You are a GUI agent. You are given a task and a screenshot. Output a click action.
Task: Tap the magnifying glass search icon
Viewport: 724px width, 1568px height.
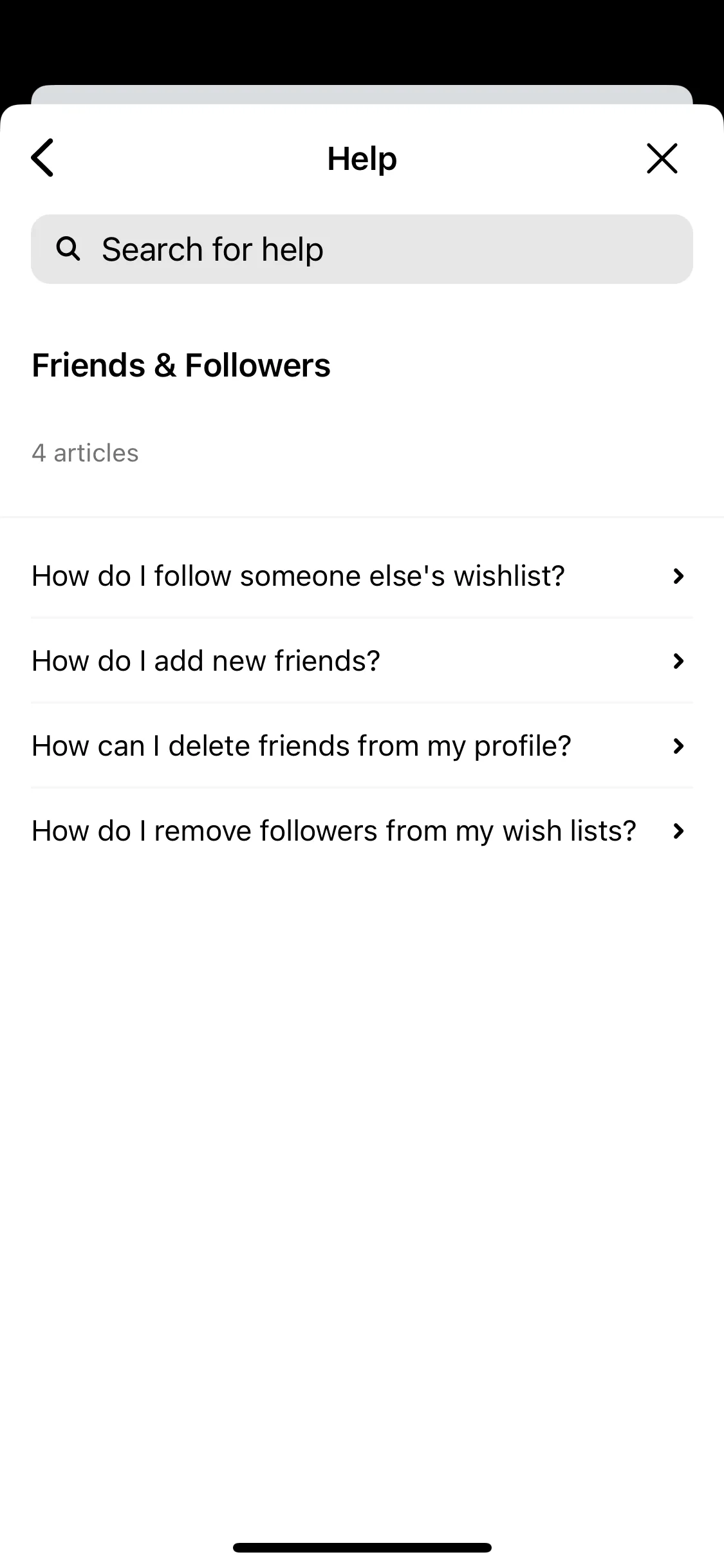pyautogui.click(x=68, y=248)
